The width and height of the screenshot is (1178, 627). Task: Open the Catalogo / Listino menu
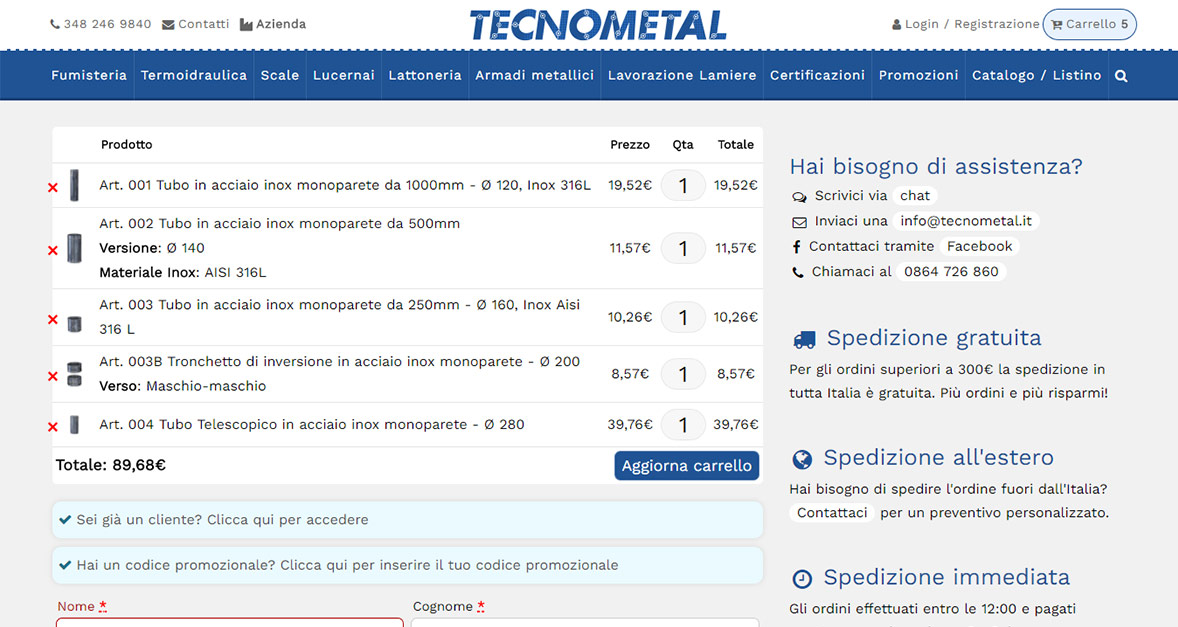(x=1037, y=75)
